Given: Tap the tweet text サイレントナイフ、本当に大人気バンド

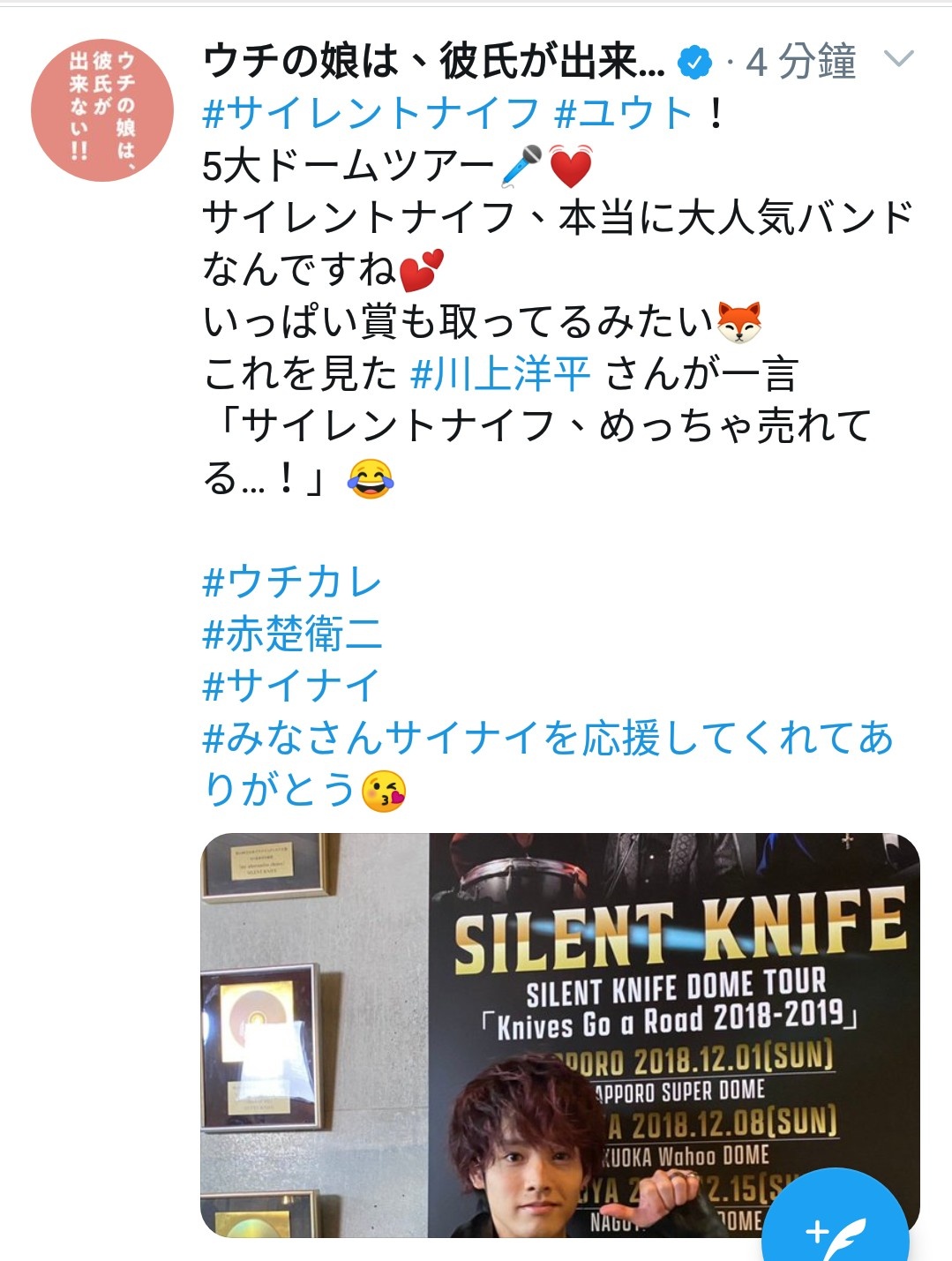Looking at the screenshot, I should click(558, 218).
